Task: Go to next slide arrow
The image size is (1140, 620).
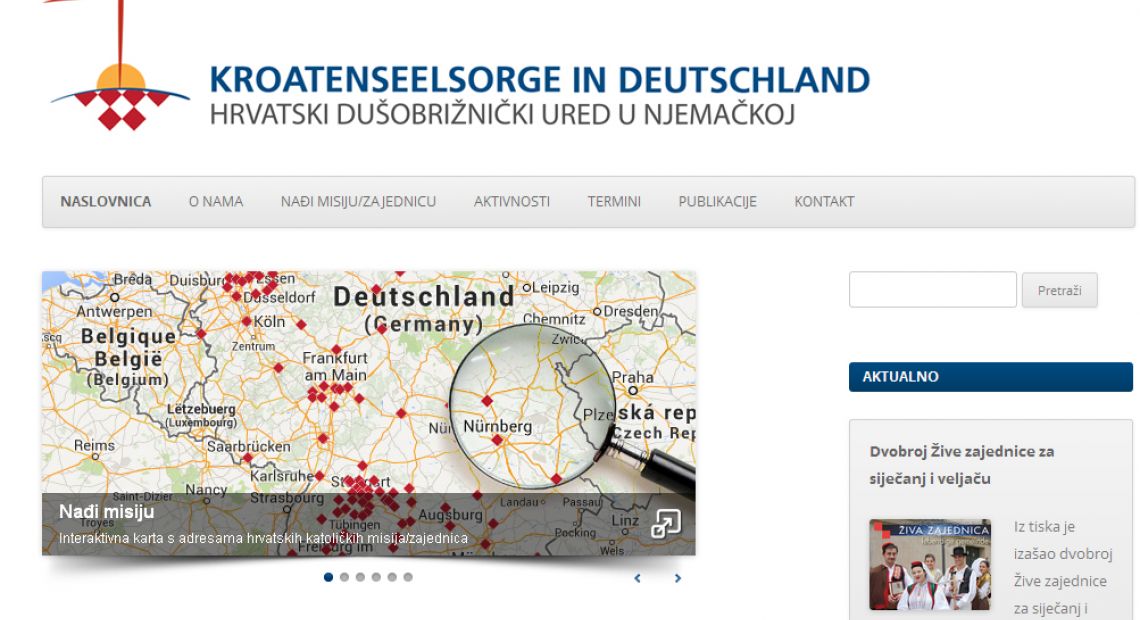Action: point(678,579)
